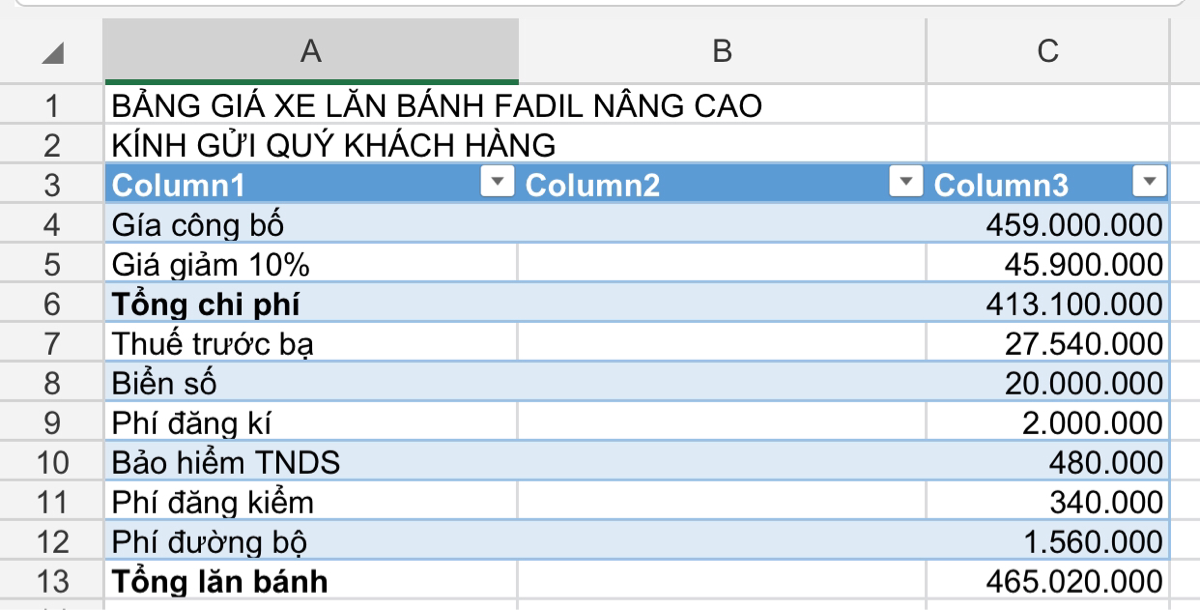The height and width of the screenshot is (610, 1200).
Task: Click the 465.000.000-range total cell 465.020.000
Action: [x=1047, y=581]
